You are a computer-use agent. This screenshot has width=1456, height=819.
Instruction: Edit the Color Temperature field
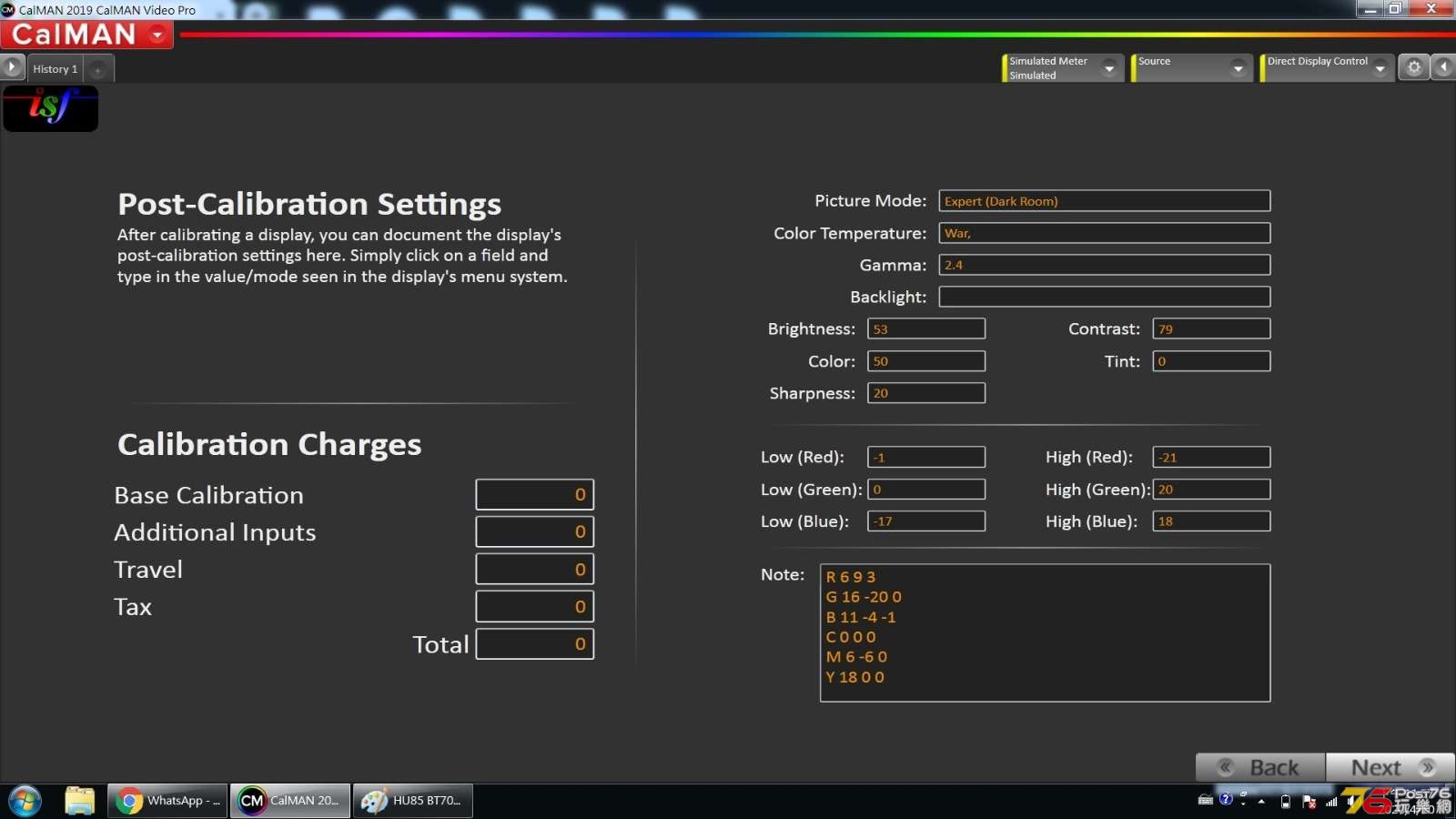coord(1105,233)
